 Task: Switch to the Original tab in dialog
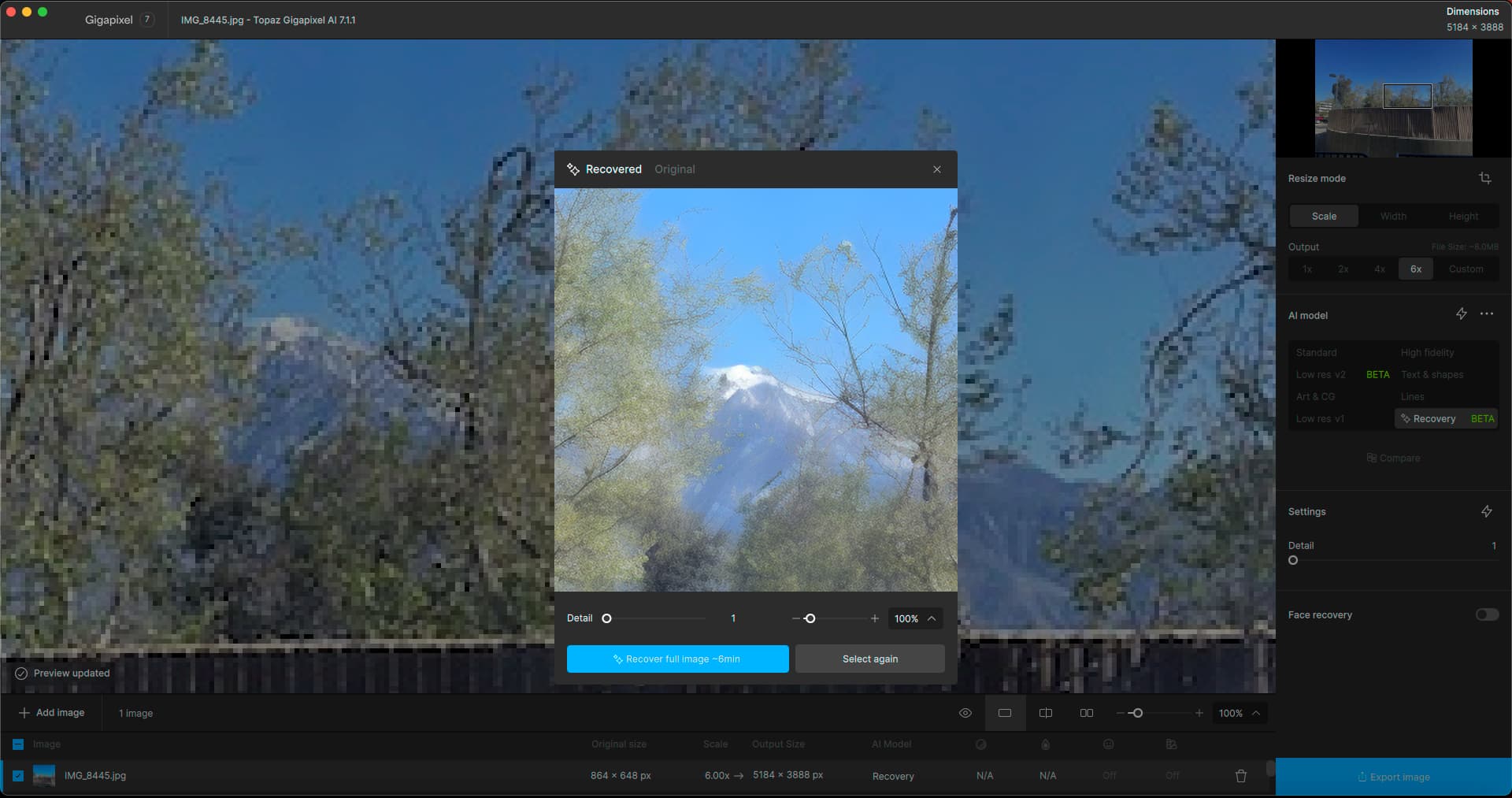(675, 169)
